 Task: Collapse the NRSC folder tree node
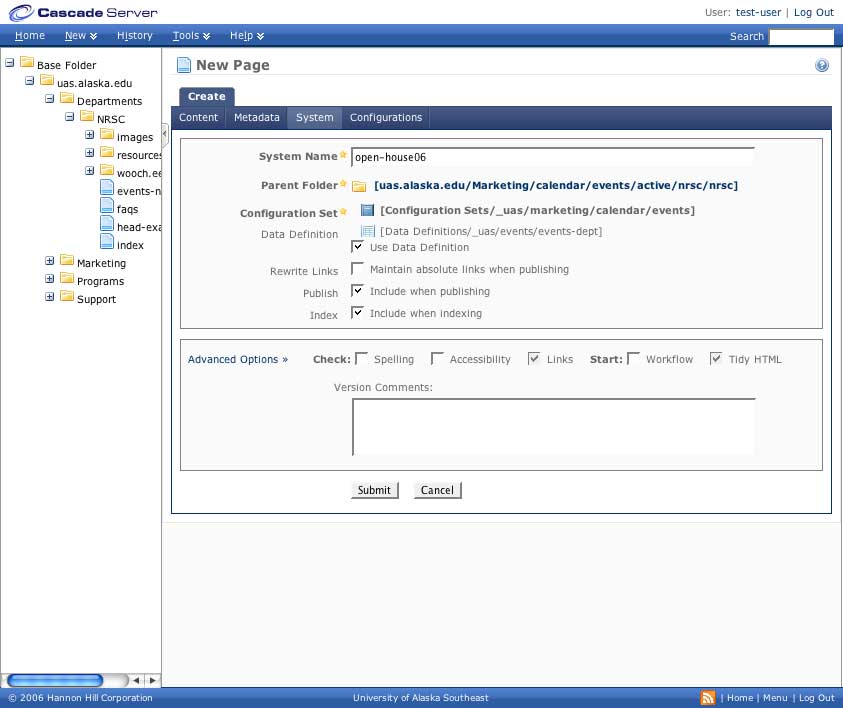70,118
